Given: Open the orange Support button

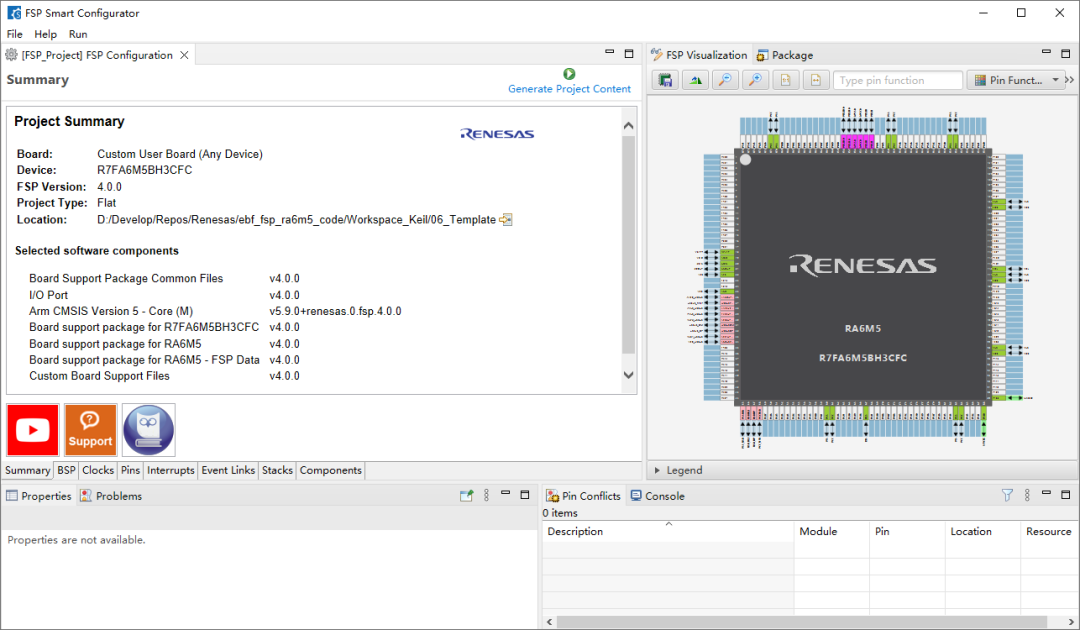Looking at the screenshot, I should (x=90, y=430).
